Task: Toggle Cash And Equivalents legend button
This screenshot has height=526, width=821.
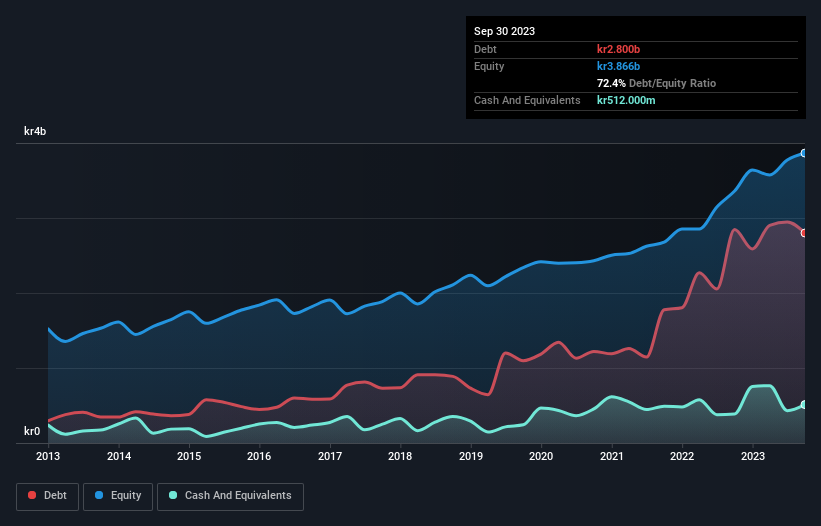Action: [230, 496]
